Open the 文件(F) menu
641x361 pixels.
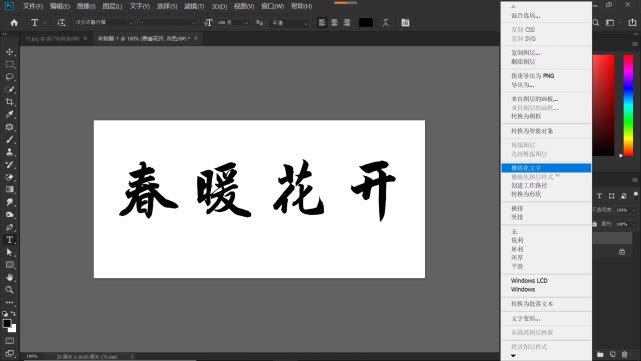(x=33, y=6)
